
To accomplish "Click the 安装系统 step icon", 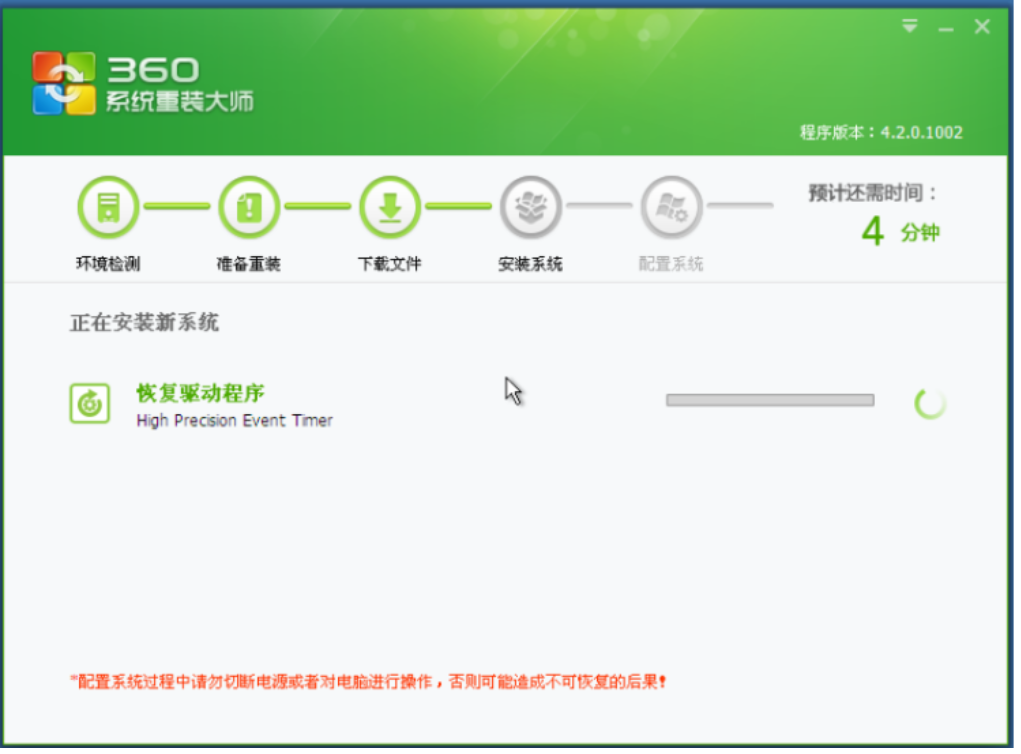I will click(531, 207).
